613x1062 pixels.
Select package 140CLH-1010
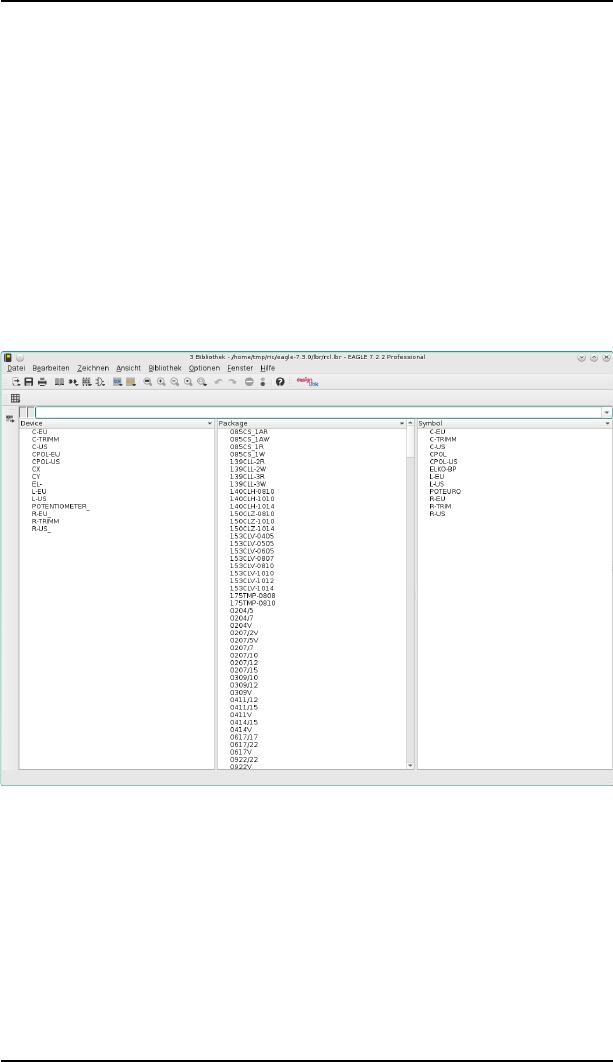point(252,498)
